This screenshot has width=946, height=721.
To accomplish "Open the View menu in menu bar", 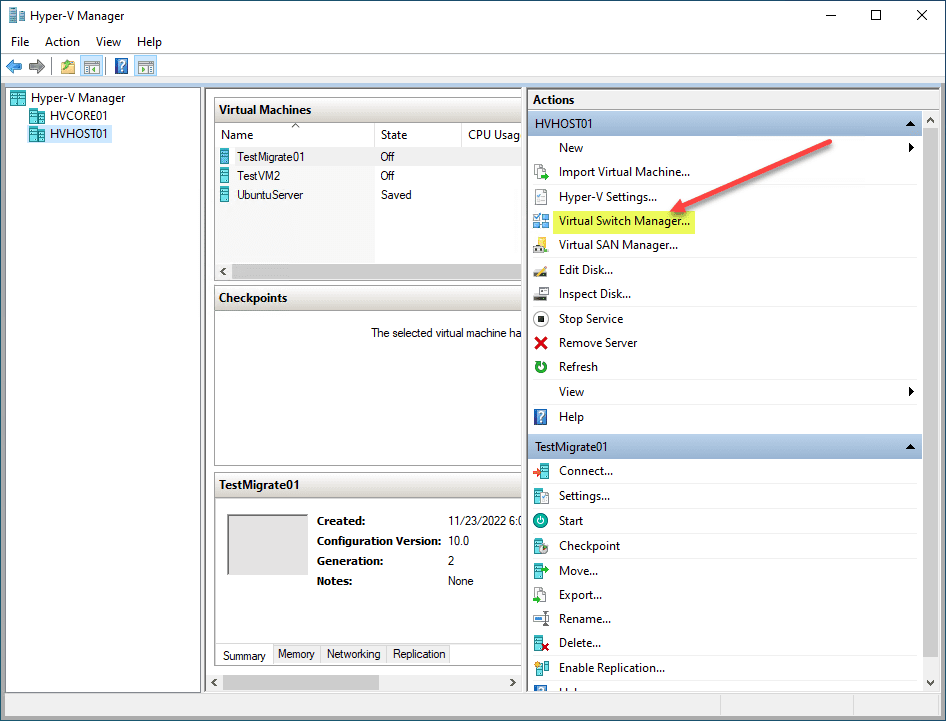I will [x=109, y=42].
